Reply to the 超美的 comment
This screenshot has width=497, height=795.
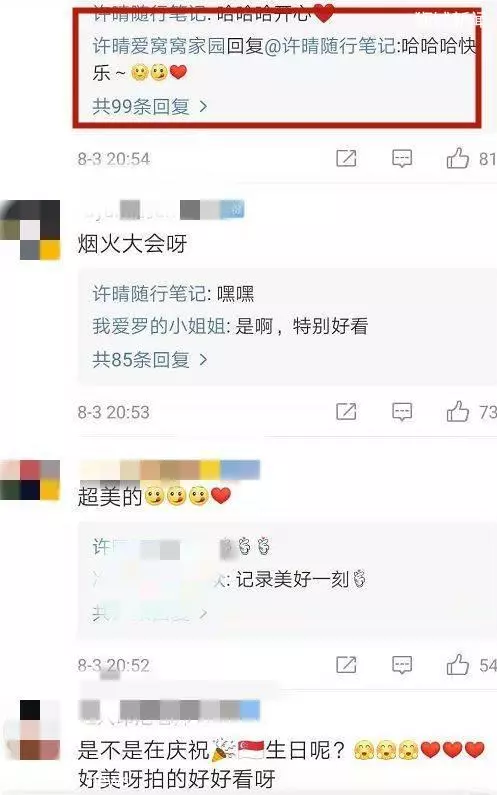coord(402,665)
